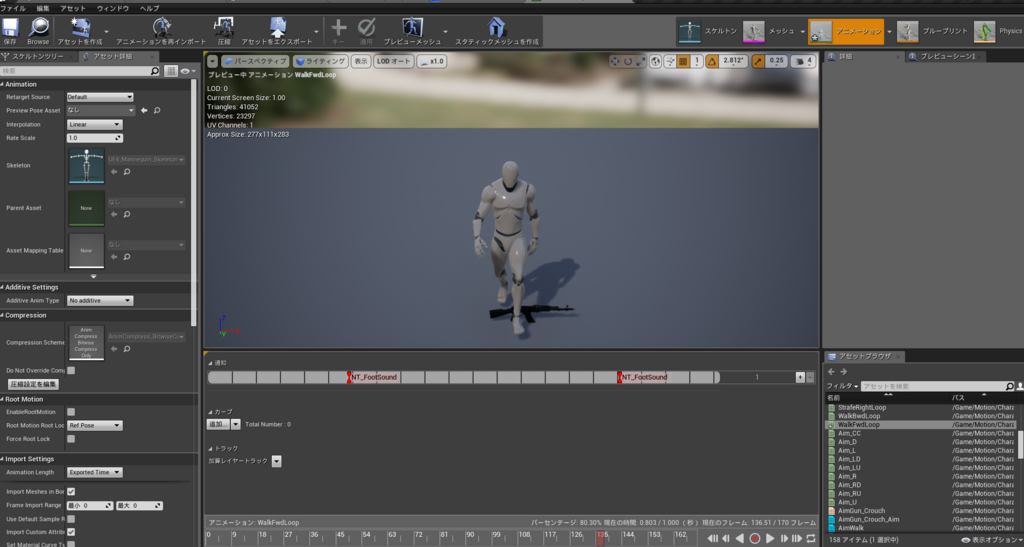The width and height of the screenshot is (1024, 547).
Task: Click the Export Asset (アセットをエクスポート) icon
Action: click(x=278, y=28)
